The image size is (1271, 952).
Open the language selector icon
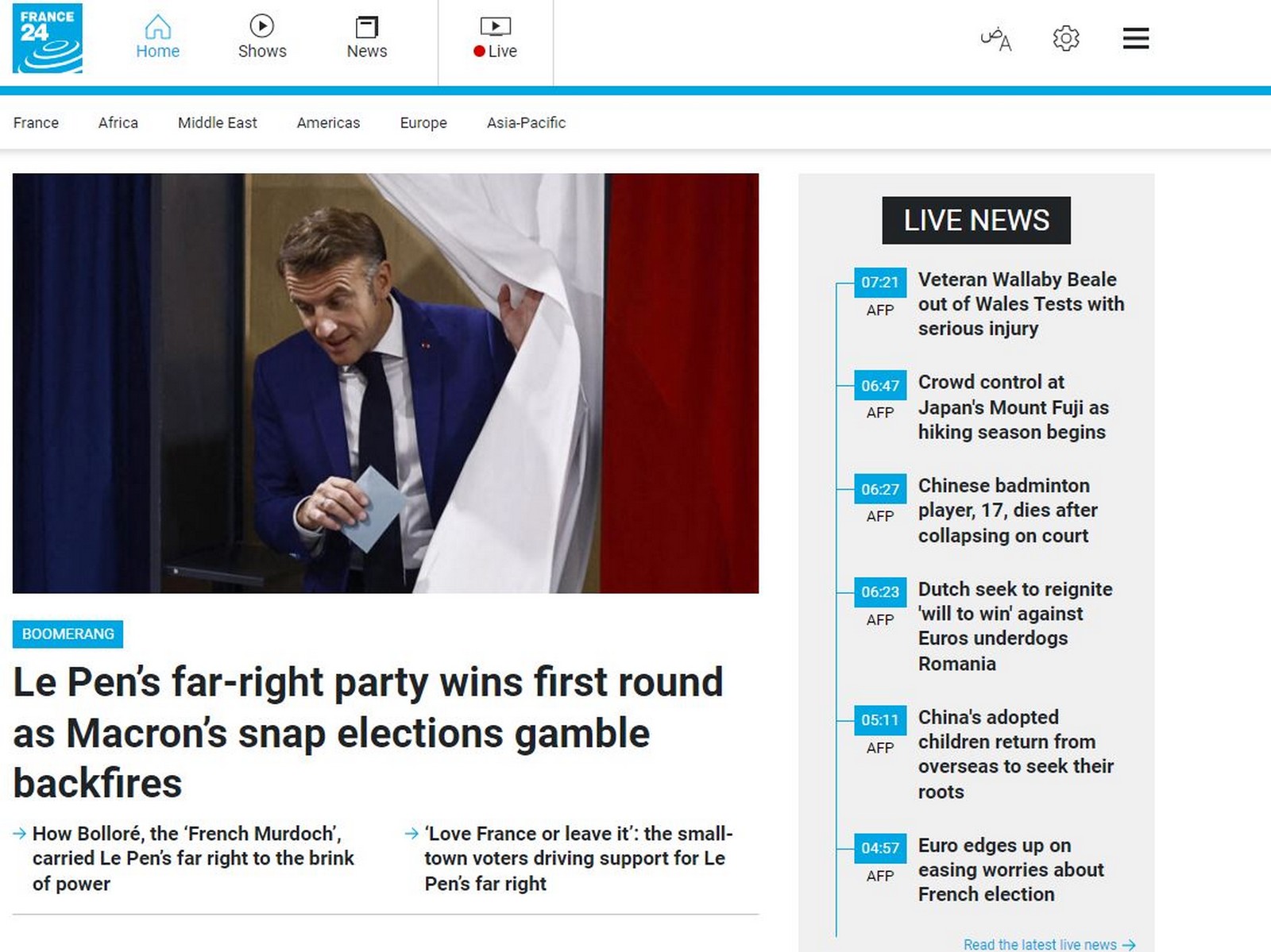pyautogui.click(x=995, y=38)
